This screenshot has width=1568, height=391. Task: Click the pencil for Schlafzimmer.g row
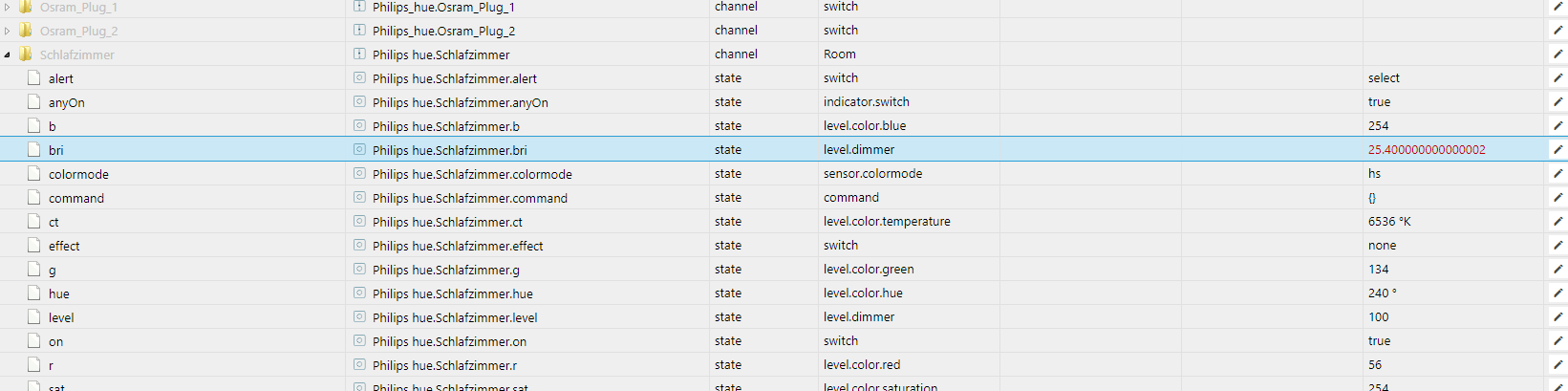click(x=1558, y=270)
